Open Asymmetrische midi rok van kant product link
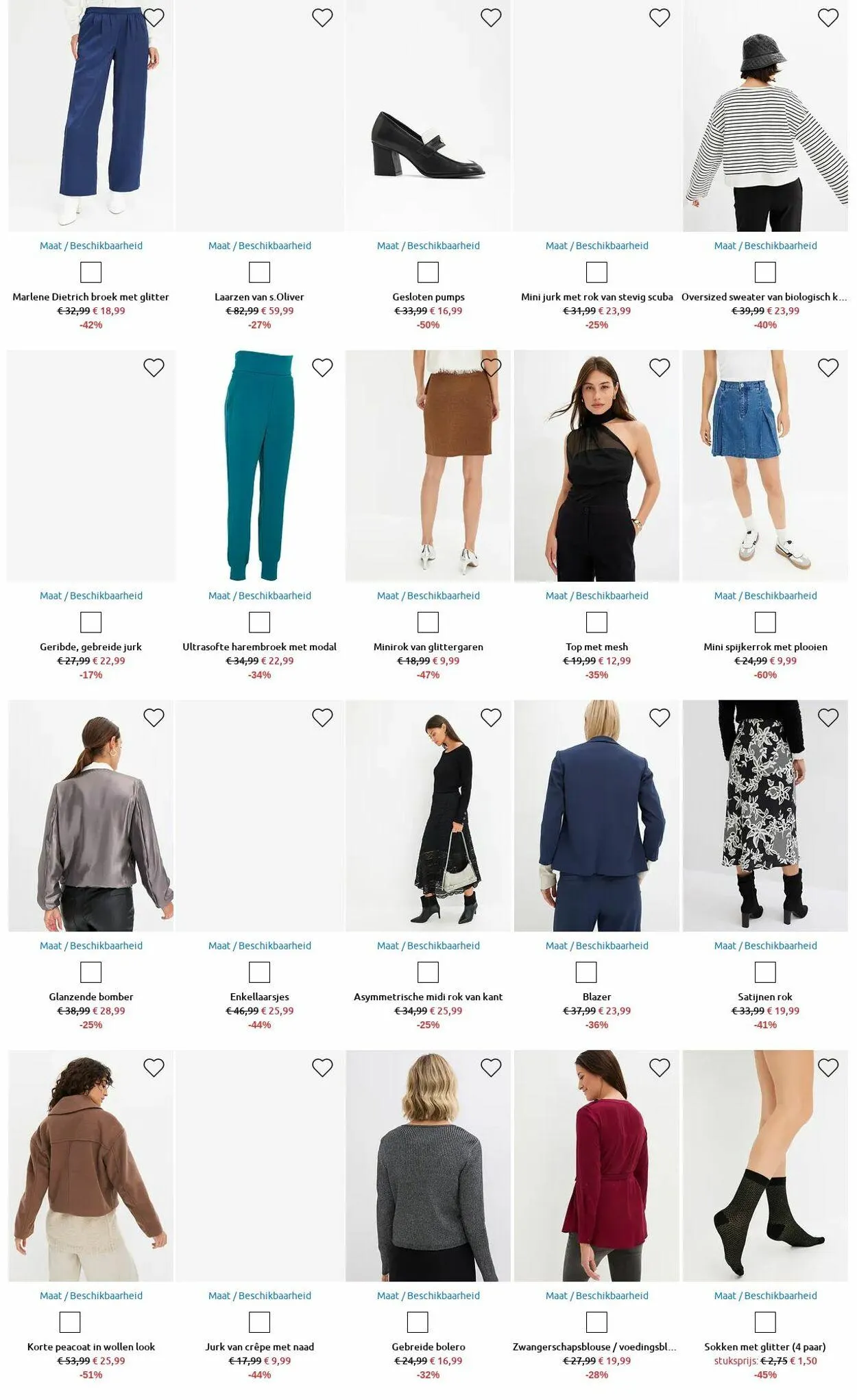857x1400 pixels. point(428,997)
